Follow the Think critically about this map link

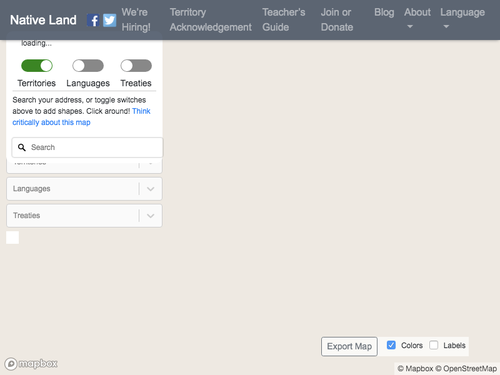pyautogui.click(x=81, y=117)
